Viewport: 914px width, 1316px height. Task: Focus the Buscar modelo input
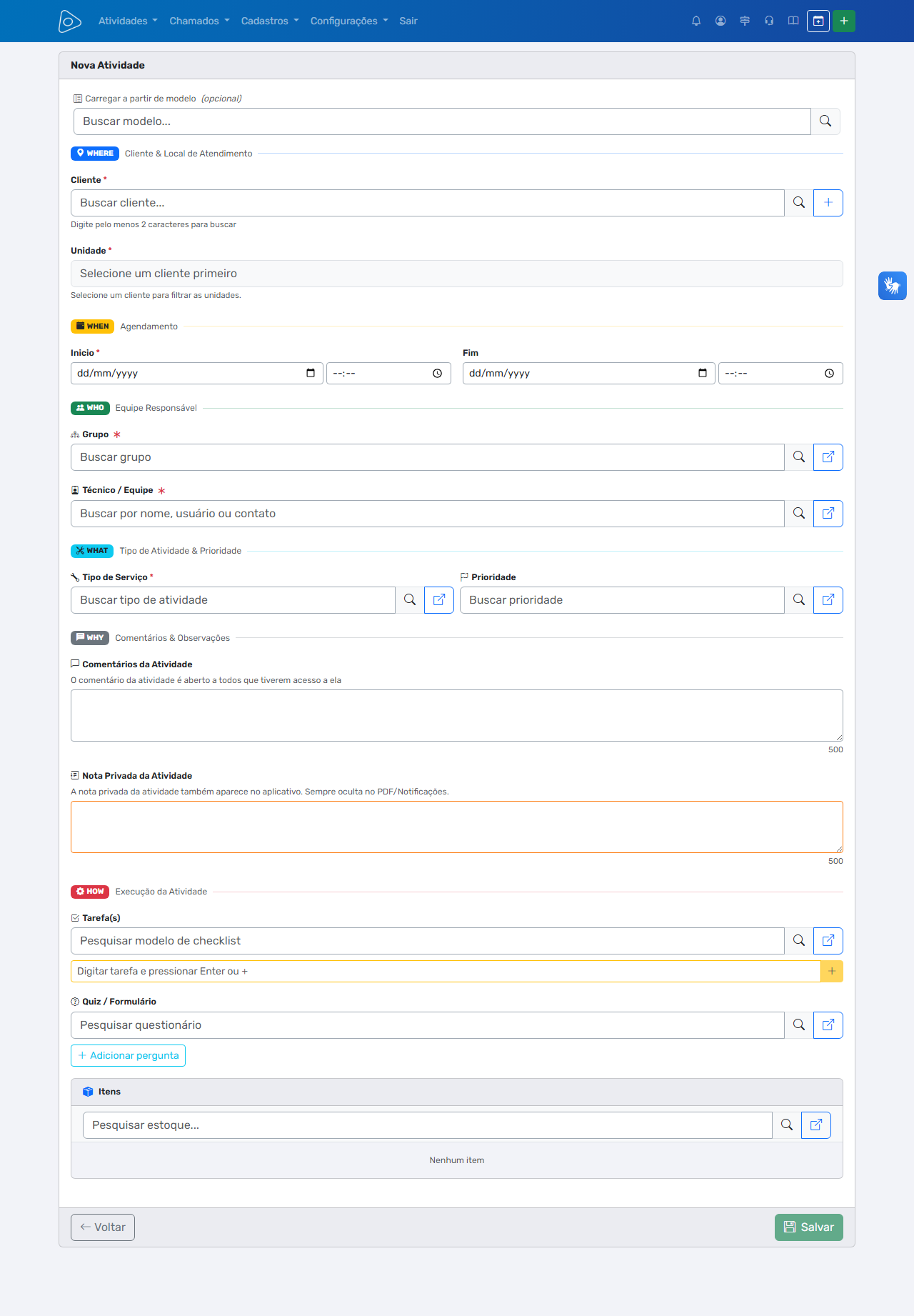tap(442, 121)
